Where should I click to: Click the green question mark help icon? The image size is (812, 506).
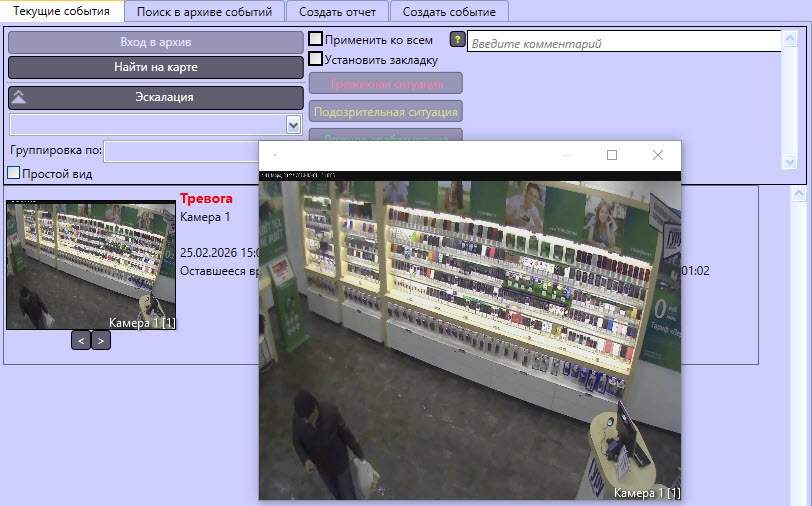coord(458,39)
